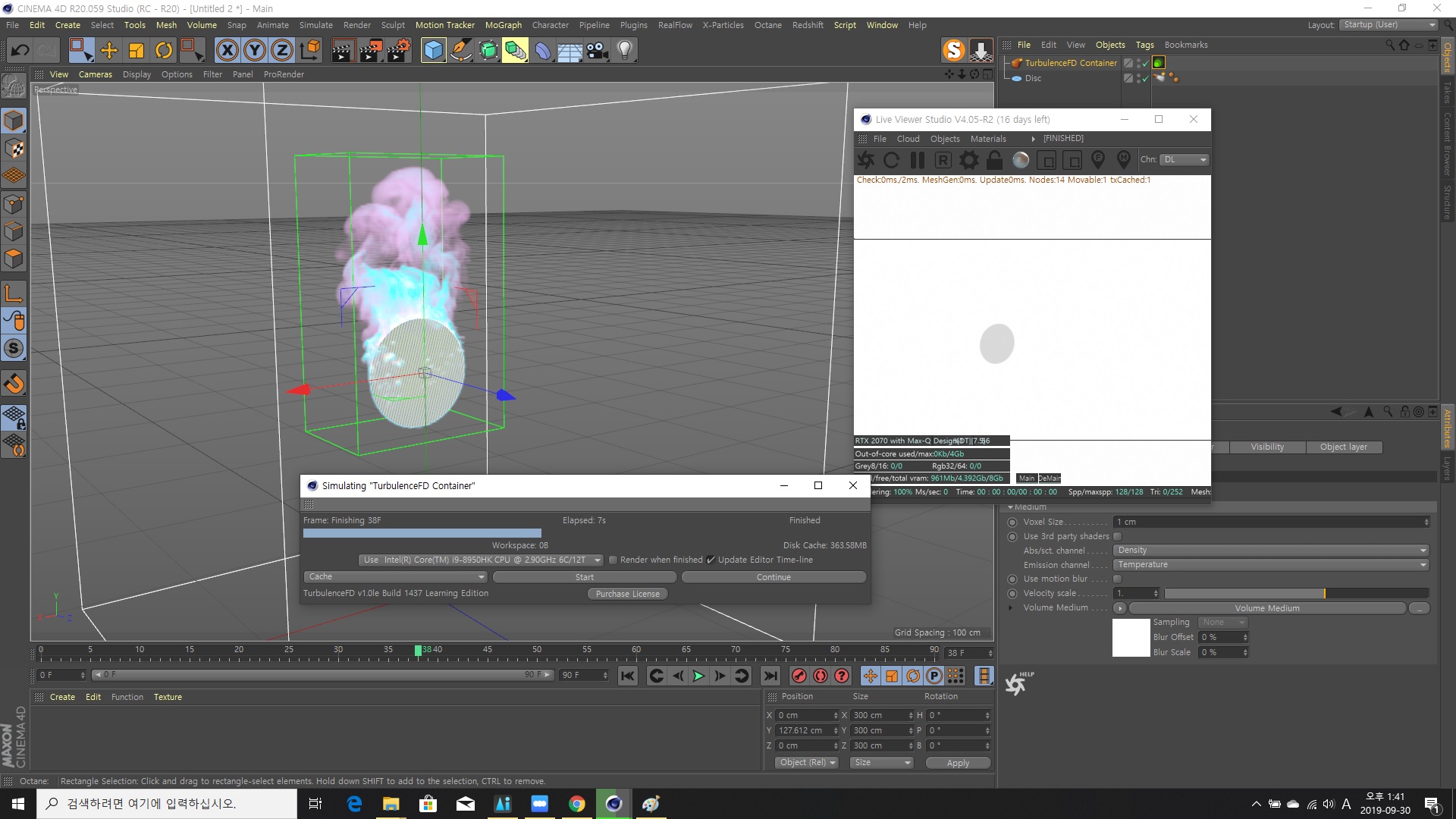Open Layout Startup (User) dropdown
This screenshot has width=1456, height=819.
coord(1389,25)
